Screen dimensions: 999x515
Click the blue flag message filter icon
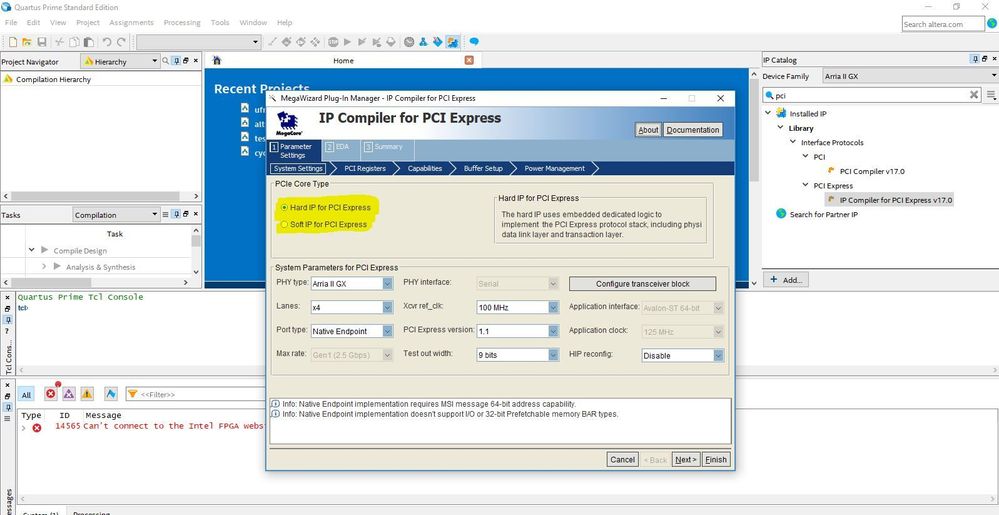111,394
